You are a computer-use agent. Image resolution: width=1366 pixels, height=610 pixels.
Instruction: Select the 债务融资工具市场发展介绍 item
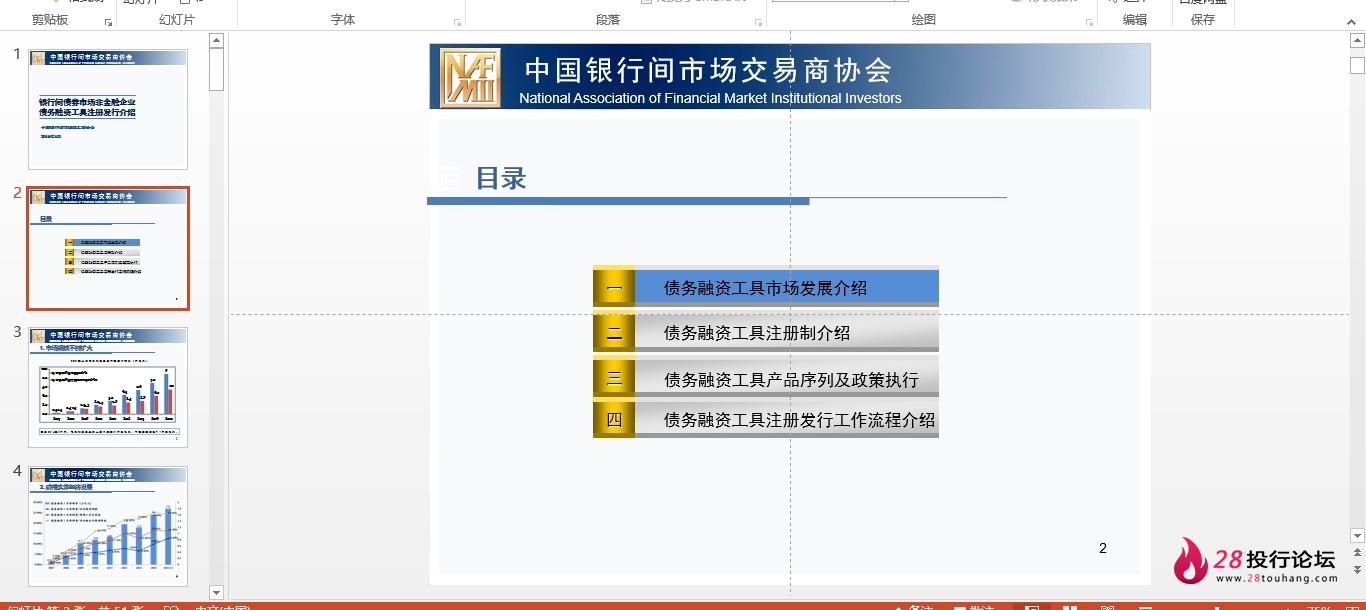(x=765, y=288)
